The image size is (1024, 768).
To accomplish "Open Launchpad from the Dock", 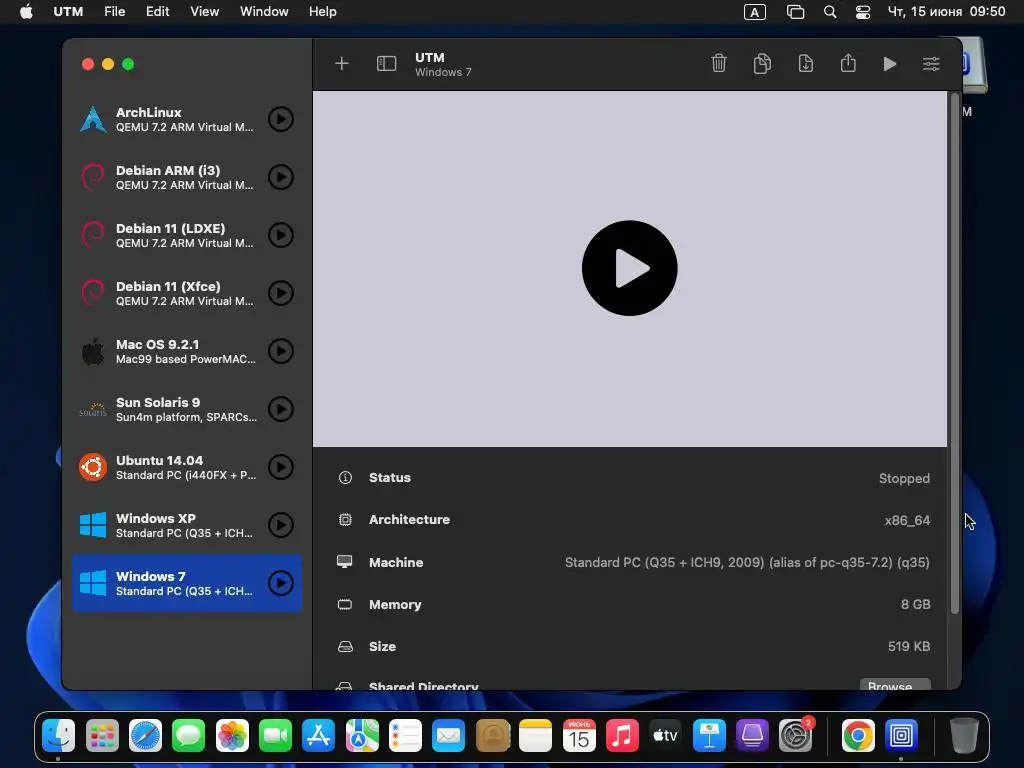I will click(x=102, y=736).
